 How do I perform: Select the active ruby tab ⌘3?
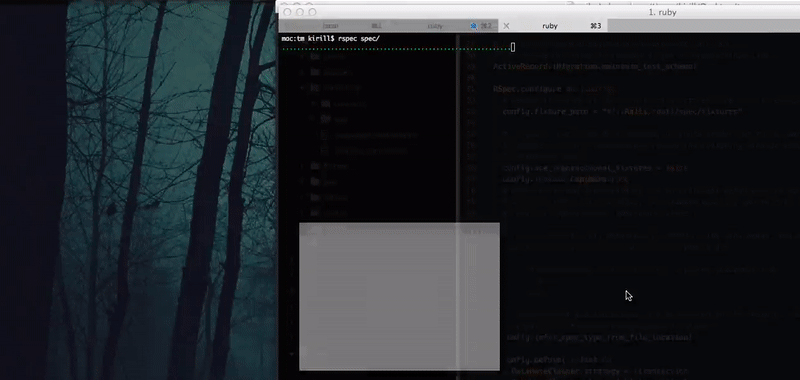(553, 26)
